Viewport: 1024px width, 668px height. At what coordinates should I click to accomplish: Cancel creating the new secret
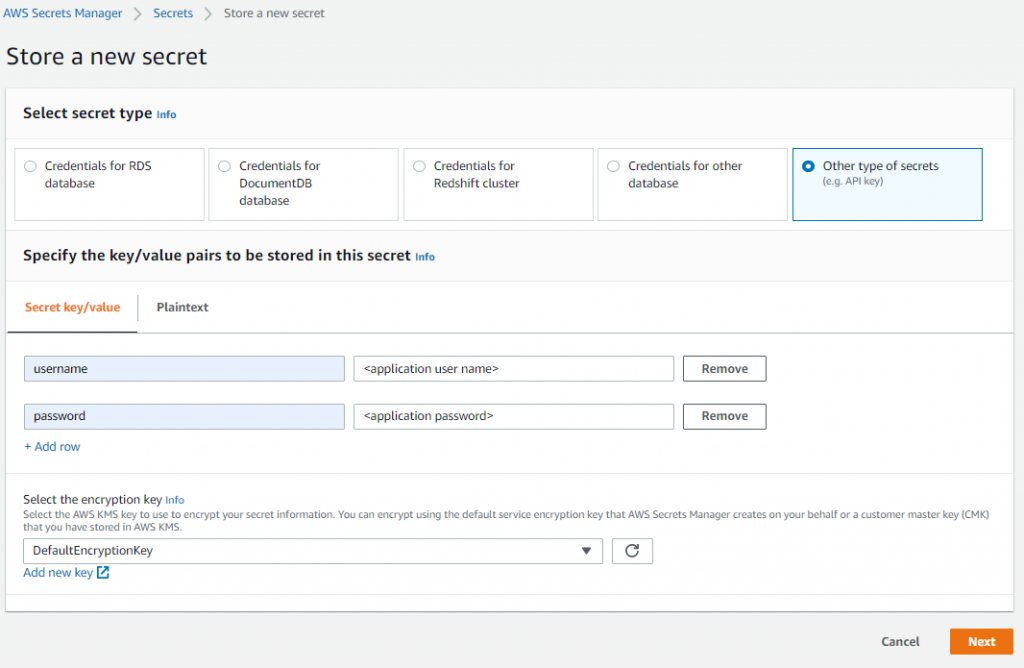[899, 641]
